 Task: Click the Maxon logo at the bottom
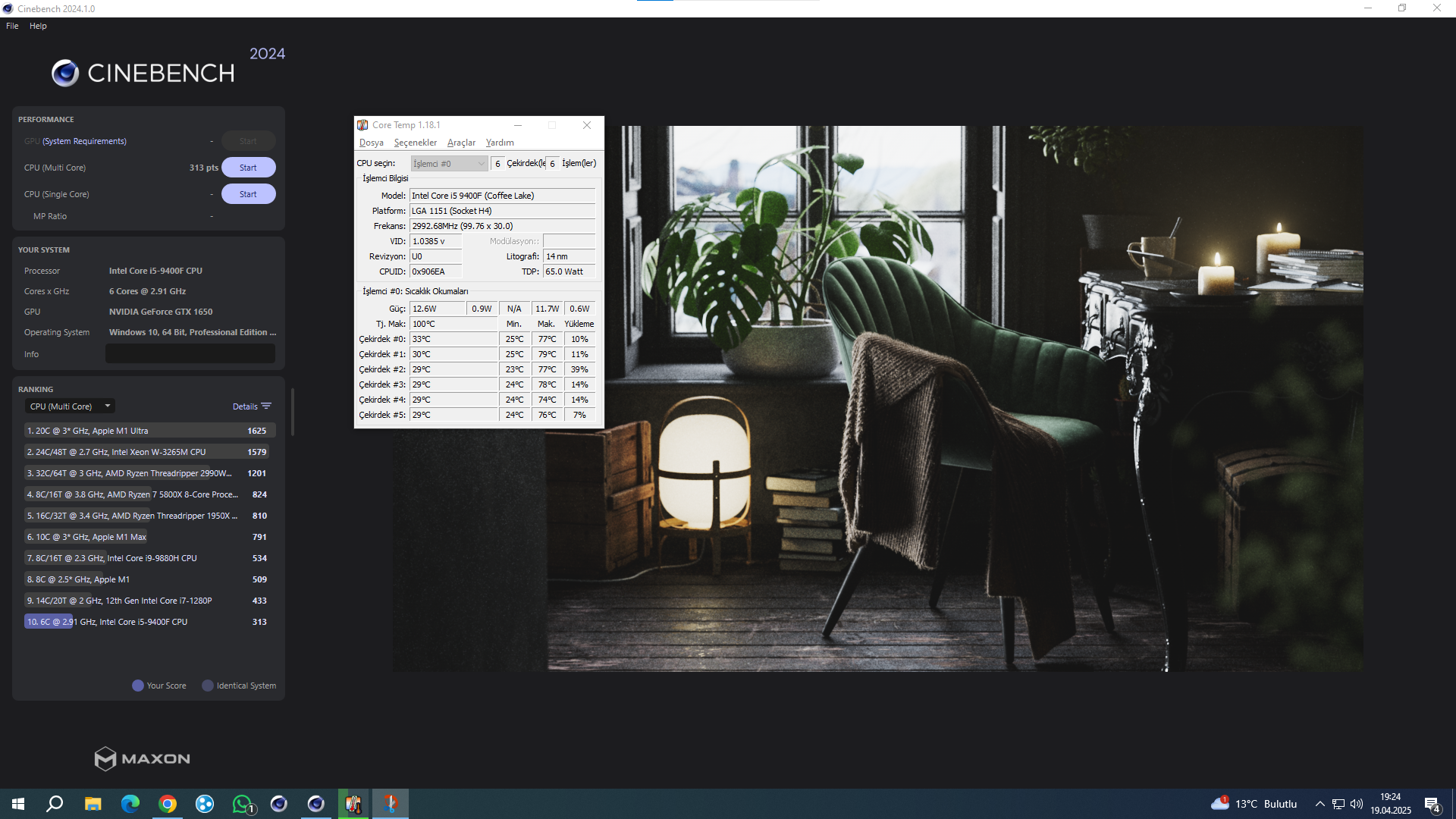pos(142,758)
